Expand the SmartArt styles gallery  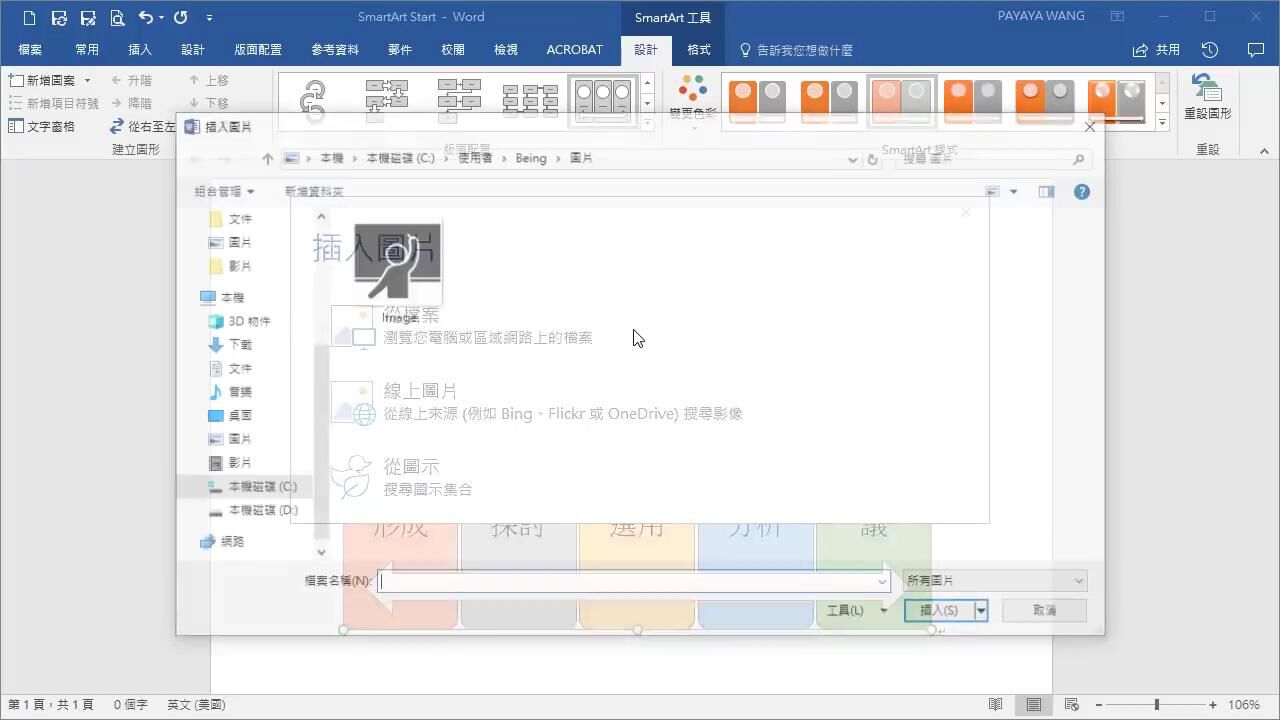pyautogui.click(x=1162, y=122)
